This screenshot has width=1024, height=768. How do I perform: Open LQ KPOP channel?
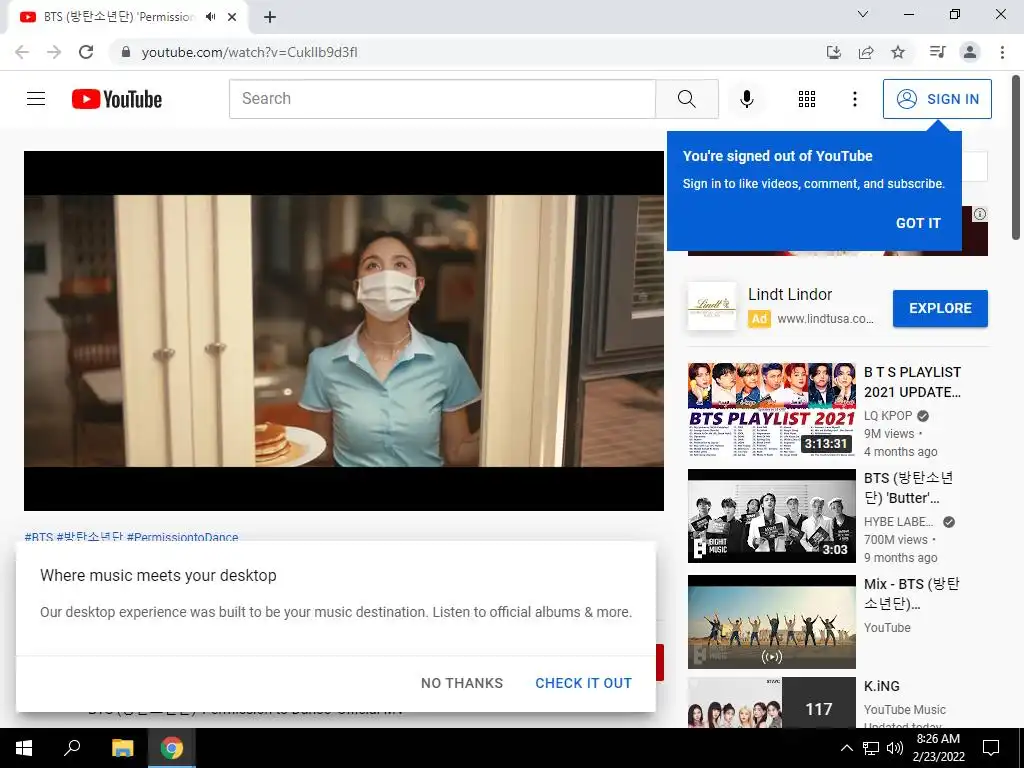(888, 415)
